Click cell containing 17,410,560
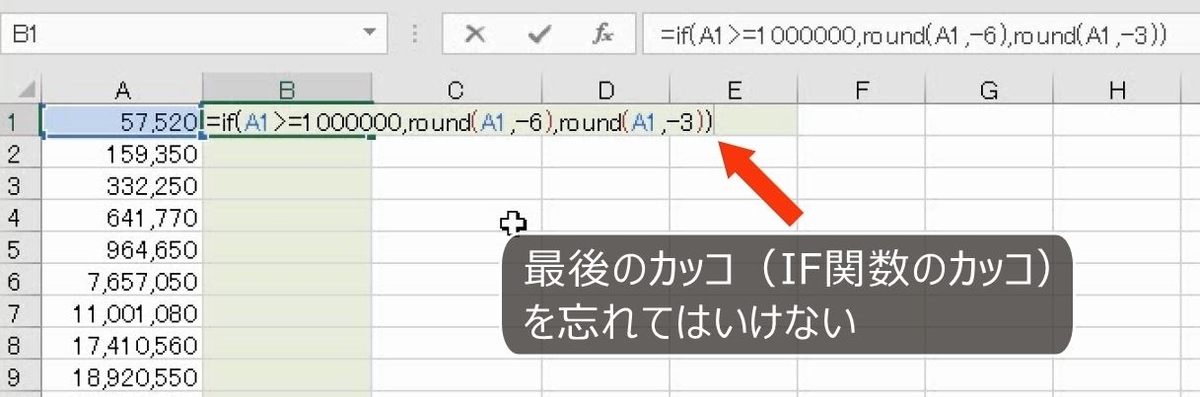Image resolution: width=1200 pixels, height=397 pixels. pyautogui.click(x=122, y=345)
